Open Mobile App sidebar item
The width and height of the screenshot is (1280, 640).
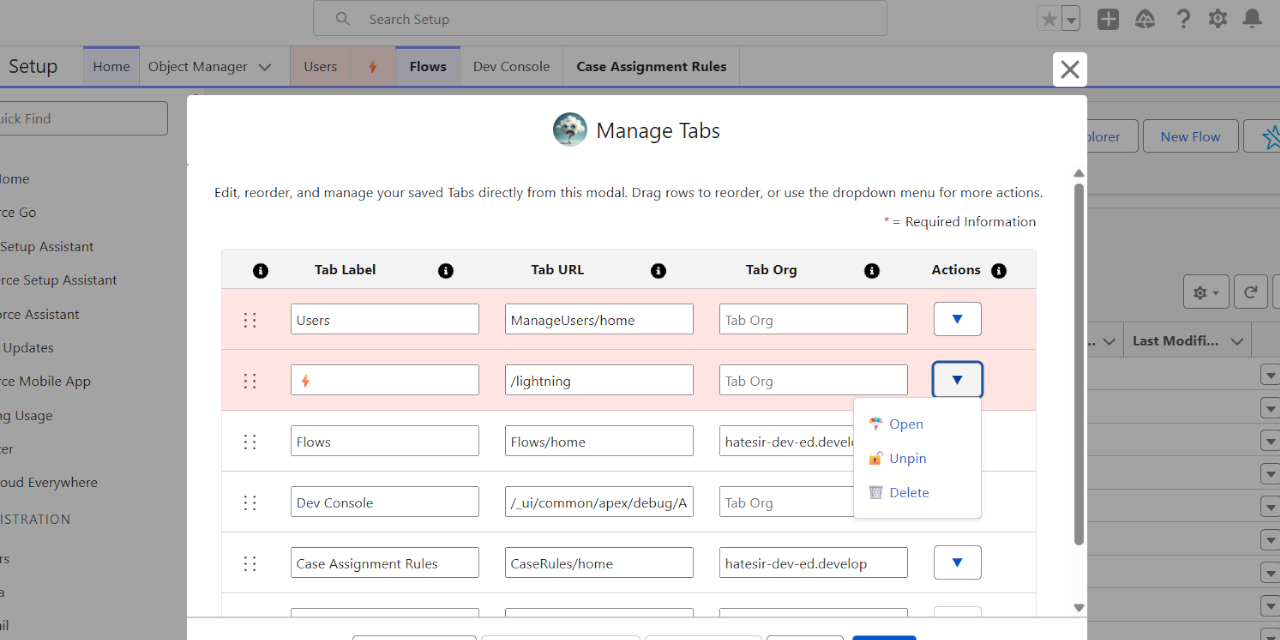[x=45, y=381]
